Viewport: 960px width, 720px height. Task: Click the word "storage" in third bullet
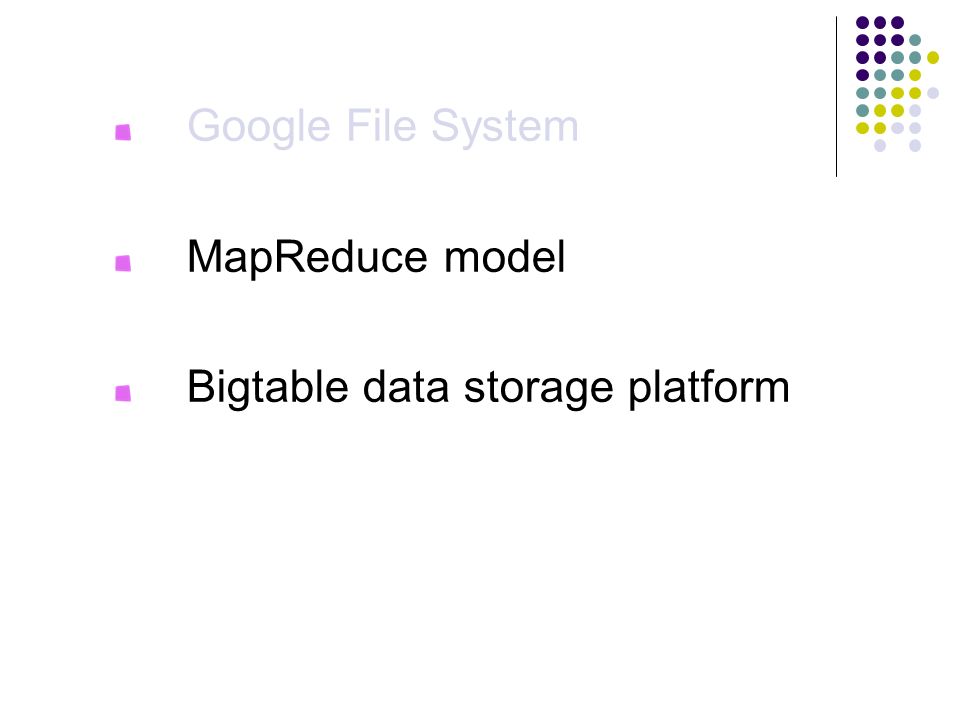(539, 389)
